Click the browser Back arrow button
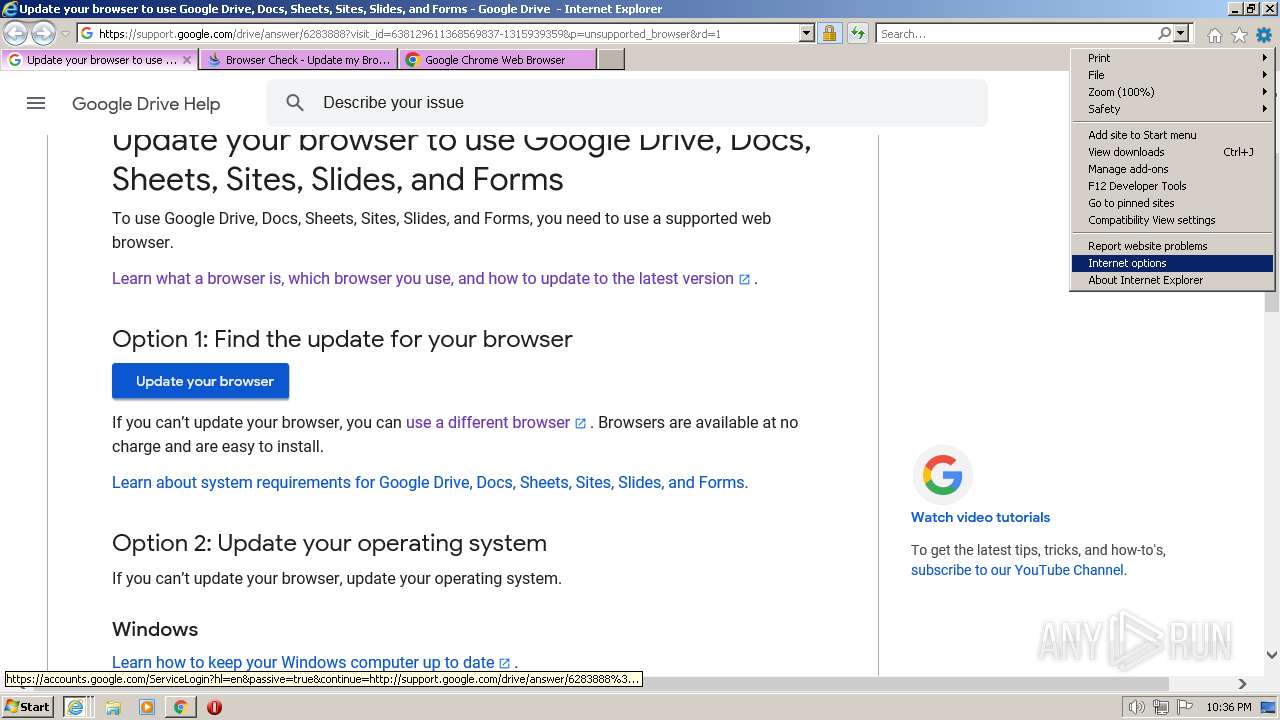This screenshot has height=720, width=1280. click(x=16, y=34)
